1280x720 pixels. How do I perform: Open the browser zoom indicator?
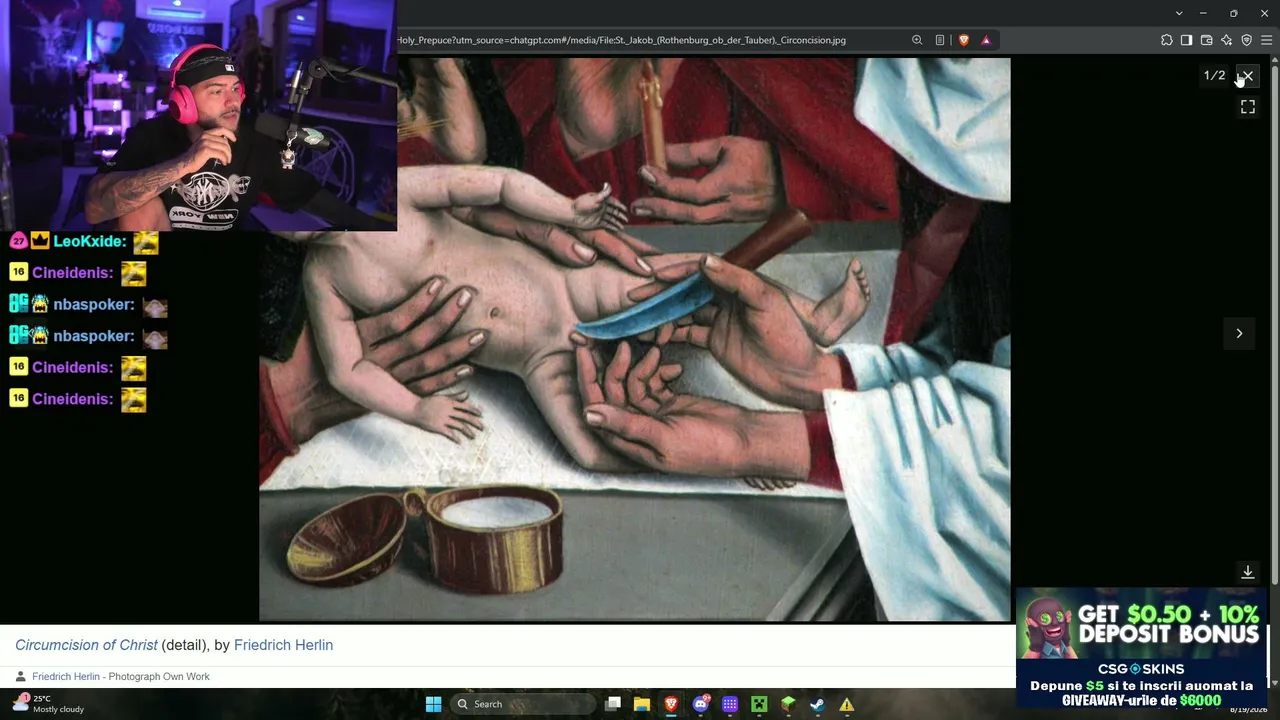917,40
